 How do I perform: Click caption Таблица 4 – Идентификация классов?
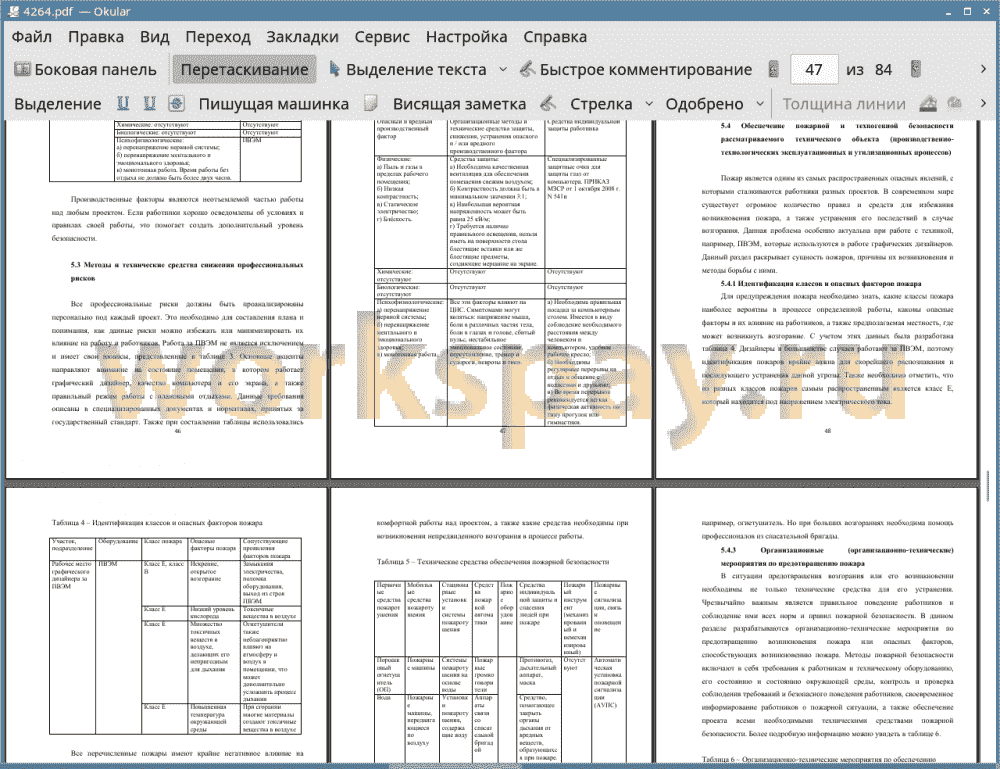click(157, 522)
